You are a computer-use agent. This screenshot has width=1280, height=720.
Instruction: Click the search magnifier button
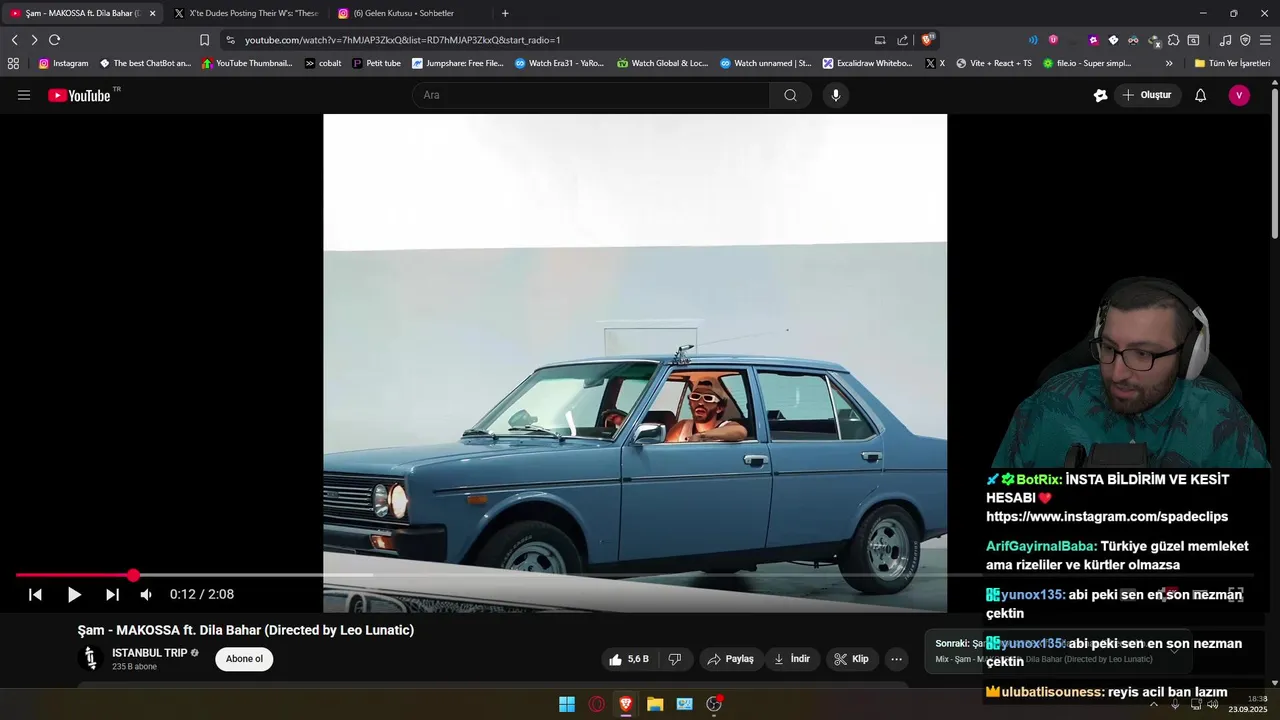coord(790,95)
